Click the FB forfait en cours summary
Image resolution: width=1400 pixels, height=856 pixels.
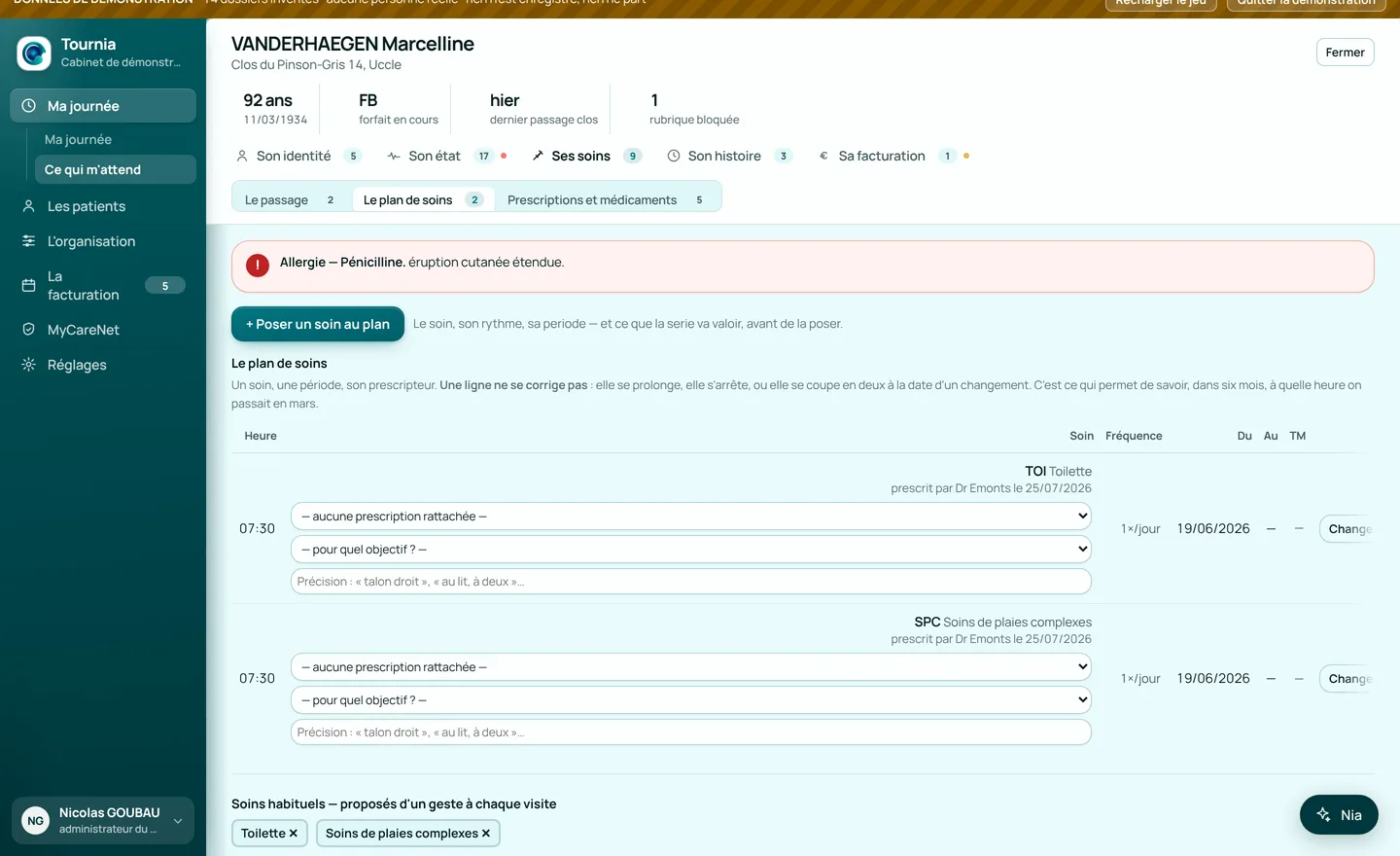399,109
